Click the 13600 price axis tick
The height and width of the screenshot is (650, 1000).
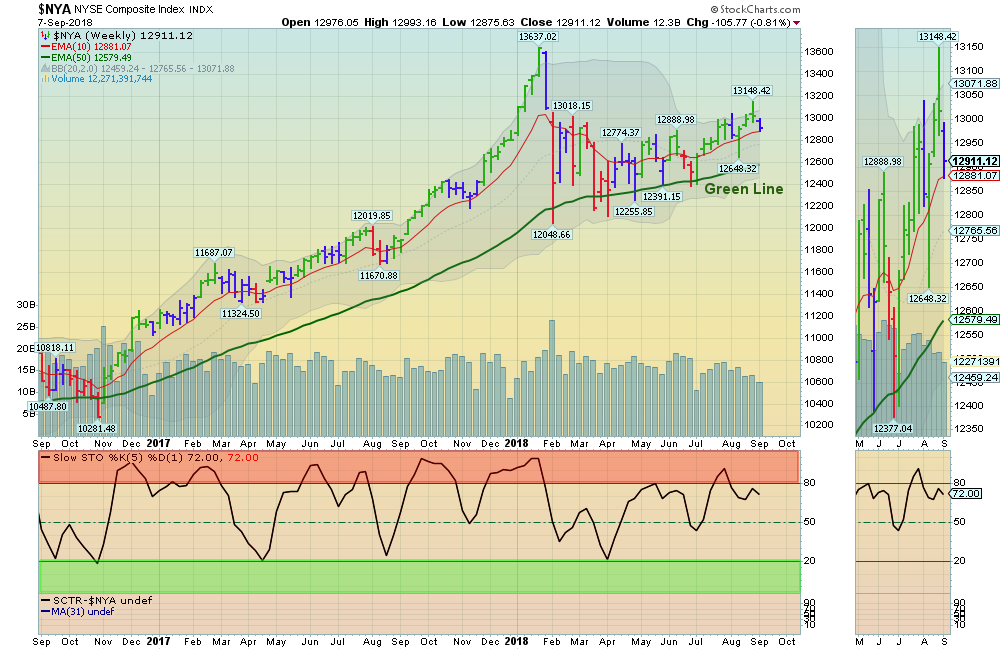[819, 52]
